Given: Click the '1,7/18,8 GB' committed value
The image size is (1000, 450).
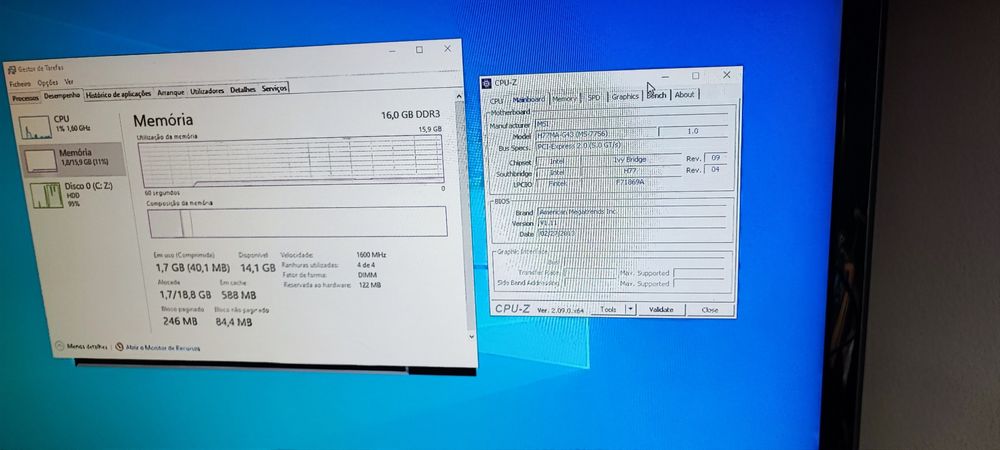Looking at the screenshot, I should [x=185, y=295].
